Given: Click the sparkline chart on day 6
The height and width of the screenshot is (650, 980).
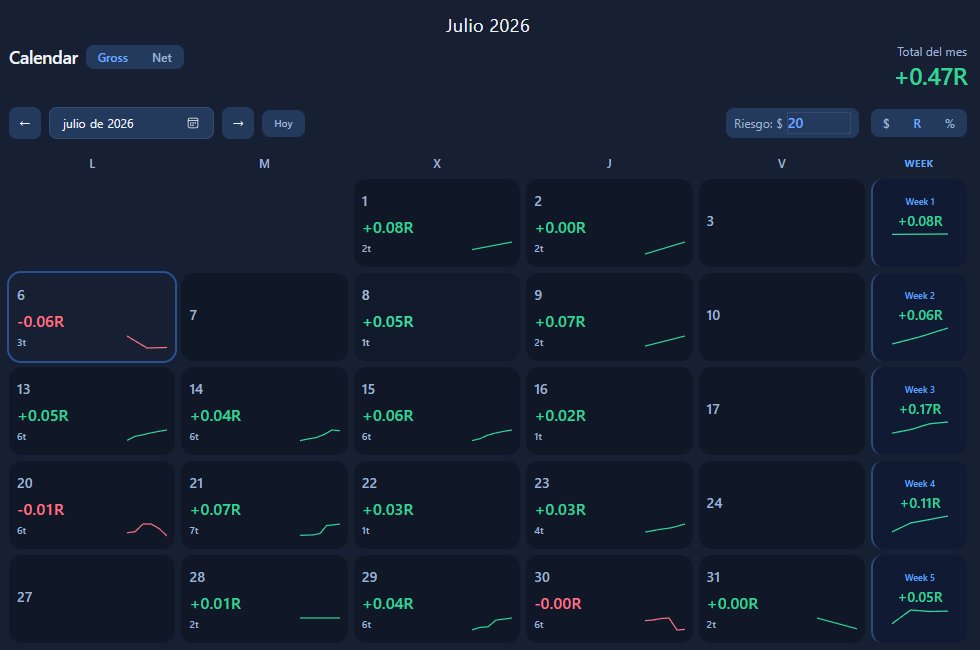Looking at the screenshot, I should [x=147, y=342].
